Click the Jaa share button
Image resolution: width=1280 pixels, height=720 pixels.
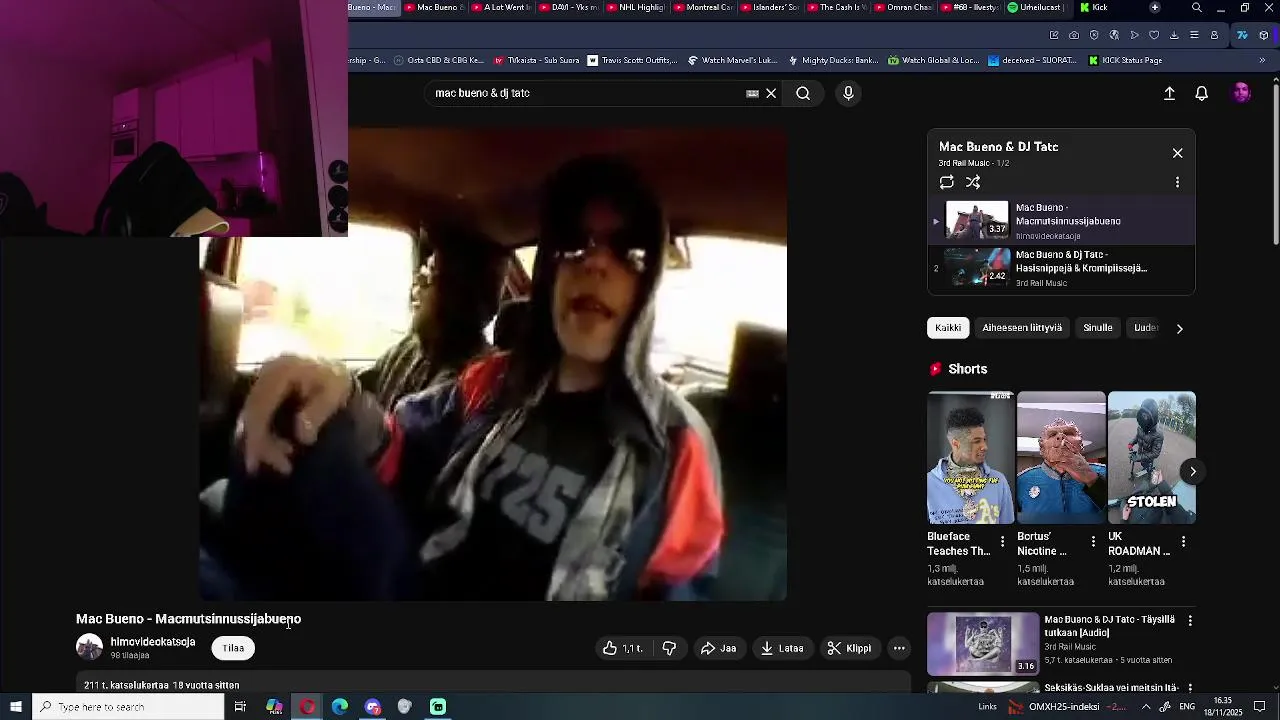(x=718, y=648)
